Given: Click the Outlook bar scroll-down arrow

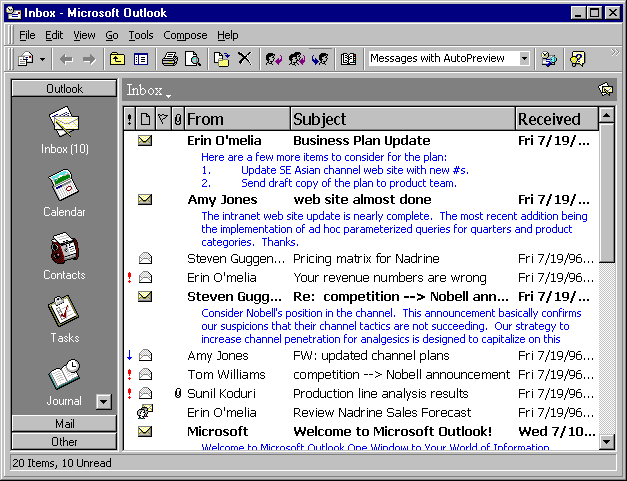Looking at the screenshot, I should pyautogui.click(x=104, y=401).
